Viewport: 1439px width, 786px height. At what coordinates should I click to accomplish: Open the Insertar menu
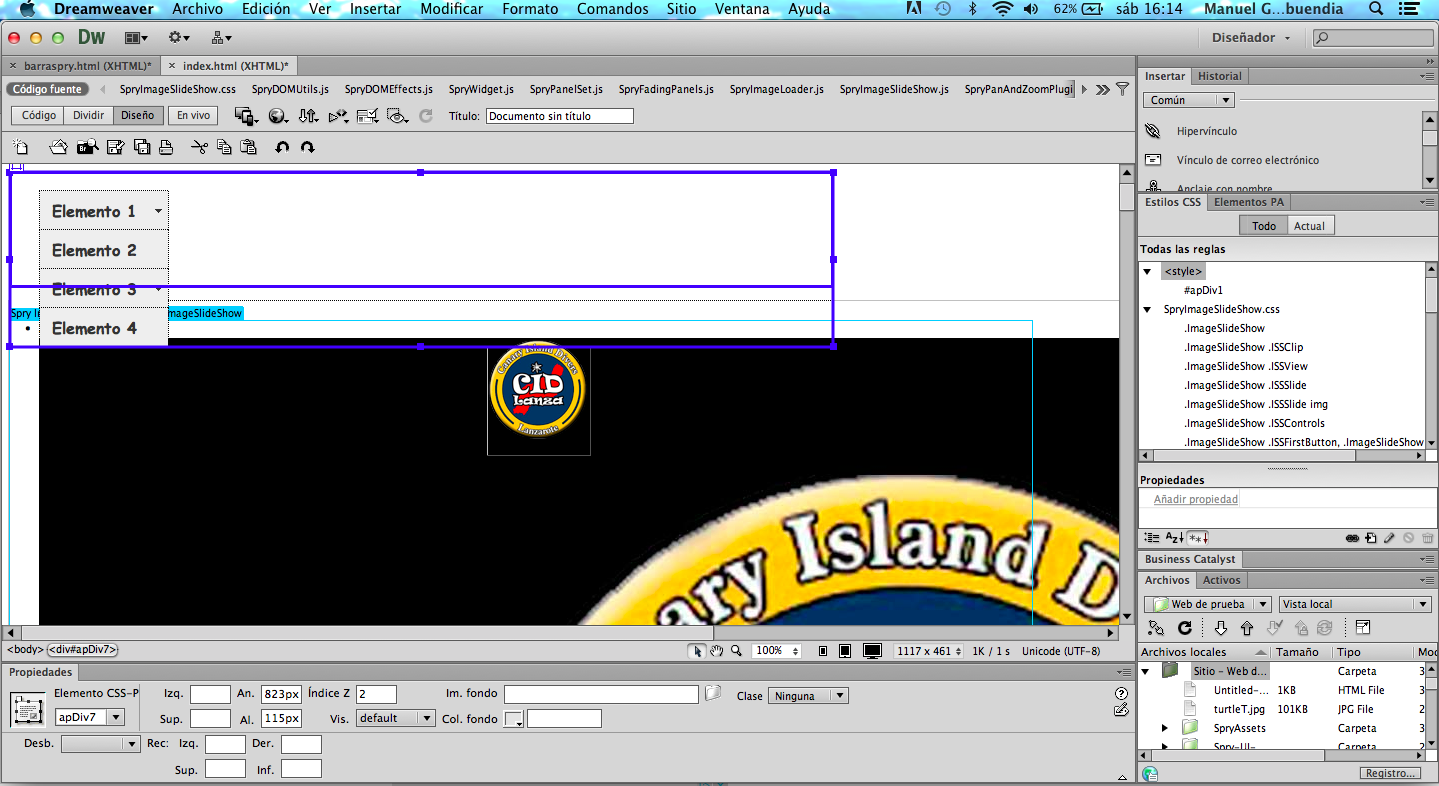375,9
